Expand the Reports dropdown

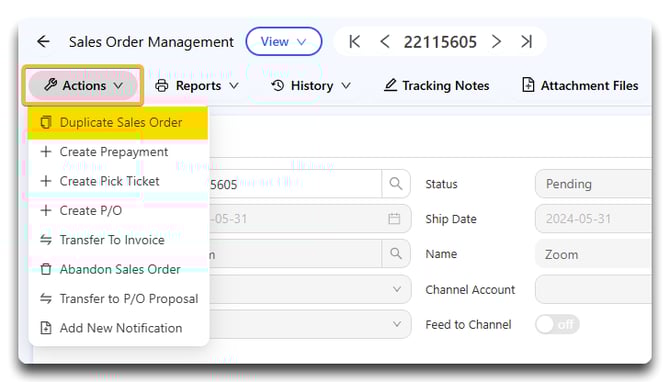pyautogui.click(x=197, y=86)
